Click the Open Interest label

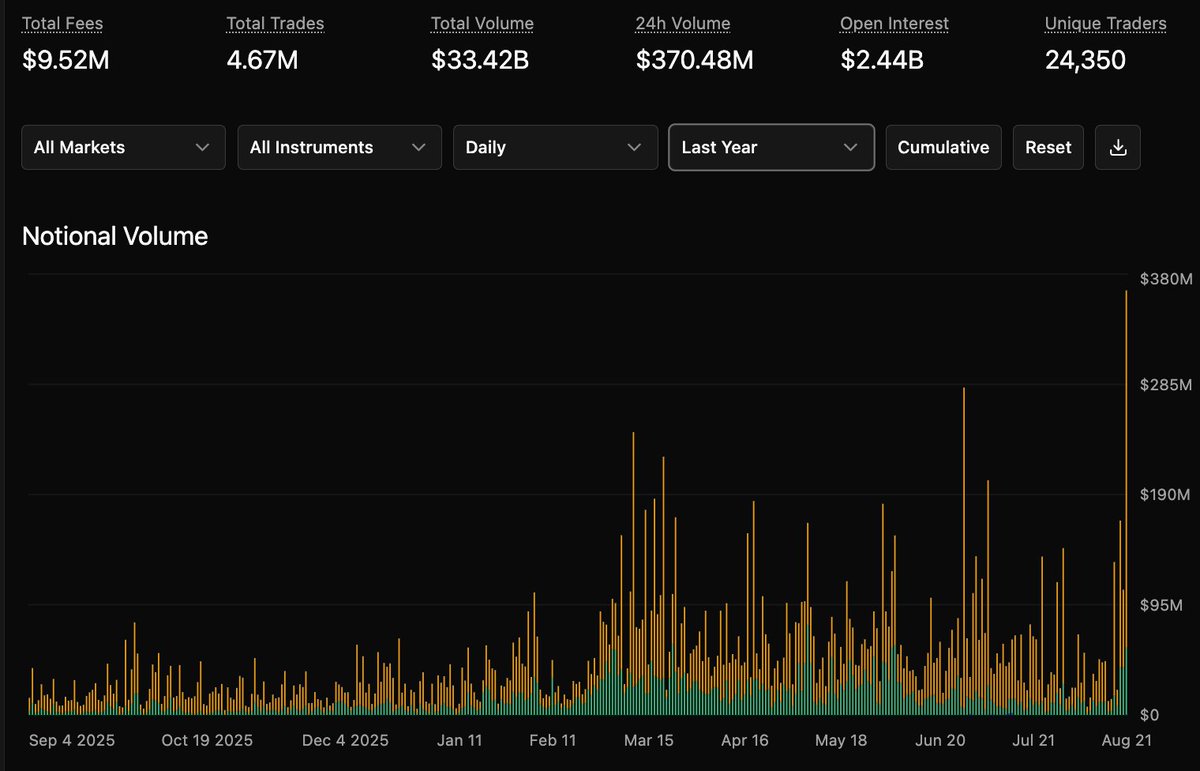[894, 23]
